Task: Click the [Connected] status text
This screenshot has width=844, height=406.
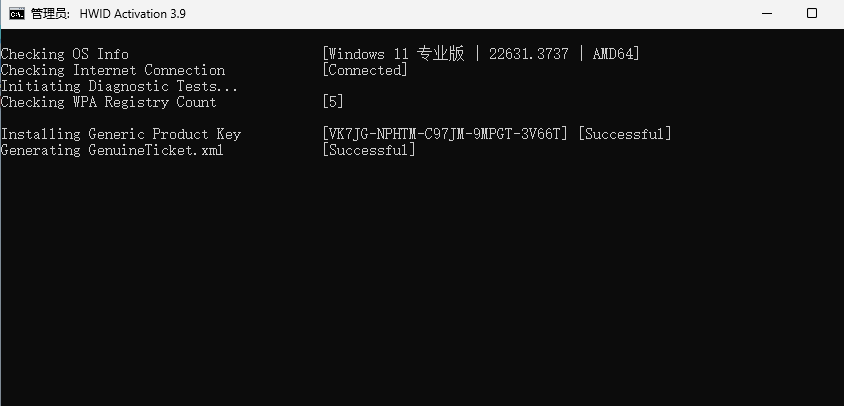Action: (365, 70)
